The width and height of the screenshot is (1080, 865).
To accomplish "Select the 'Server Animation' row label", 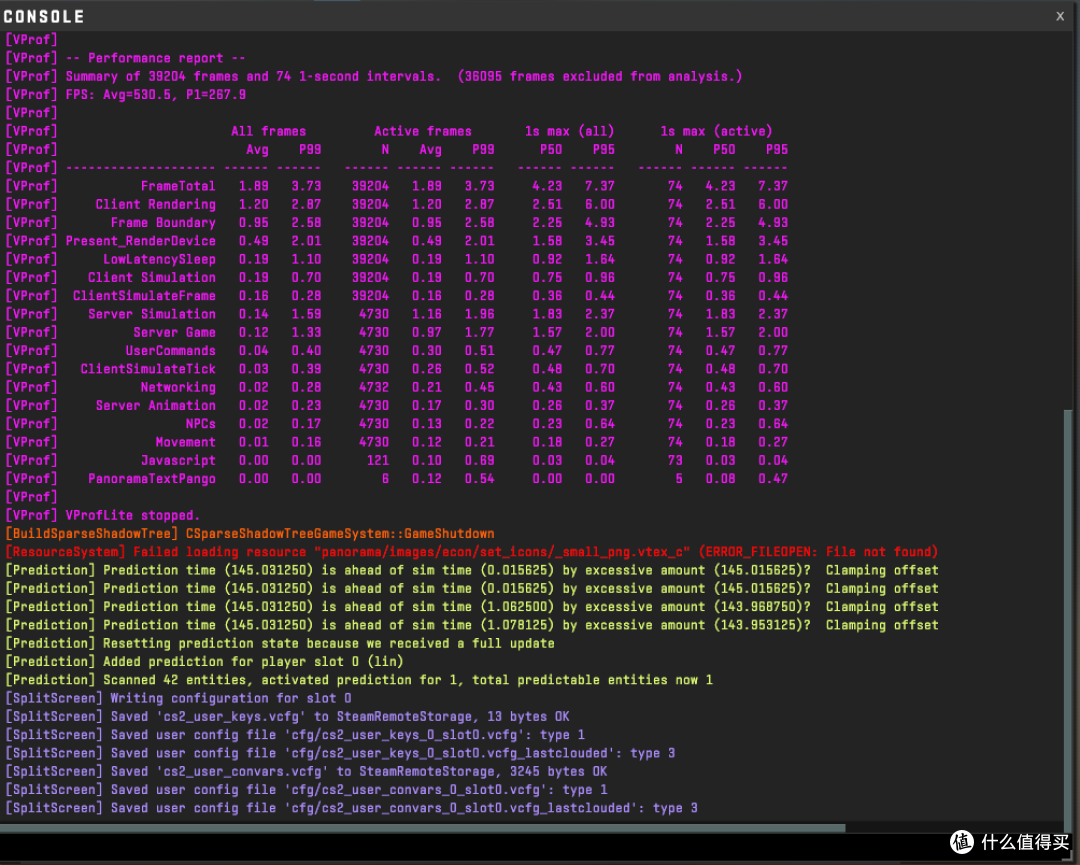I will (x=156, y=405).
